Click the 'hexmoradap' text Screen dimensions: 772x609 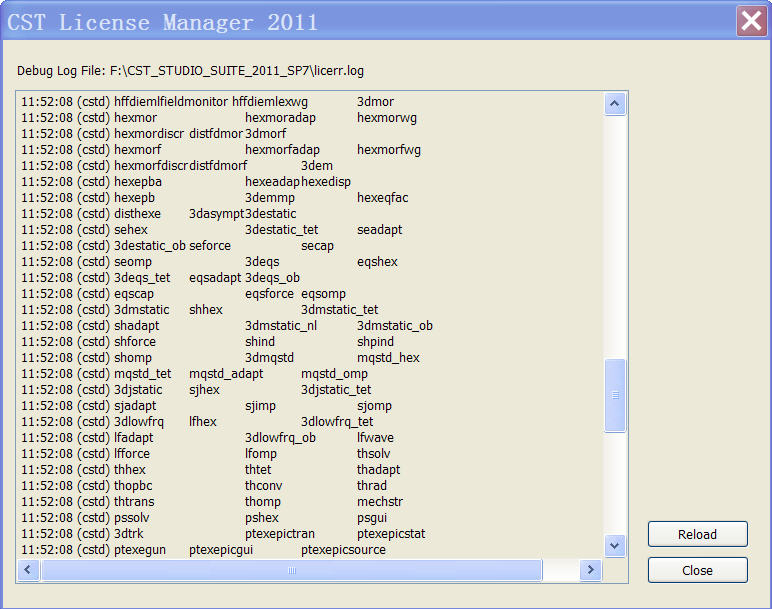tap(280, 118)
